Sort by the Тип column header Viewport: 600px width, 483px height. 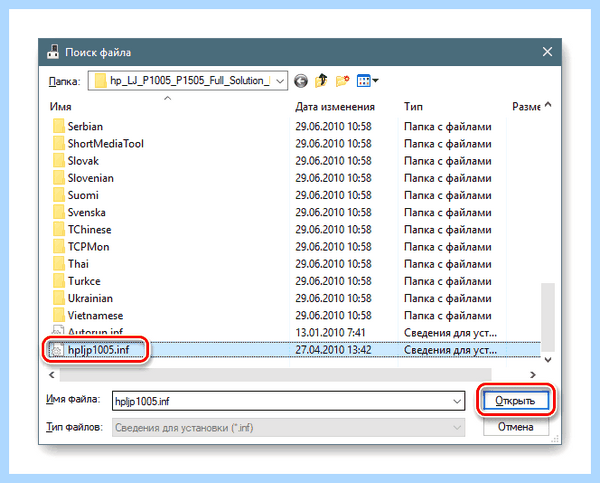point(413,107)
